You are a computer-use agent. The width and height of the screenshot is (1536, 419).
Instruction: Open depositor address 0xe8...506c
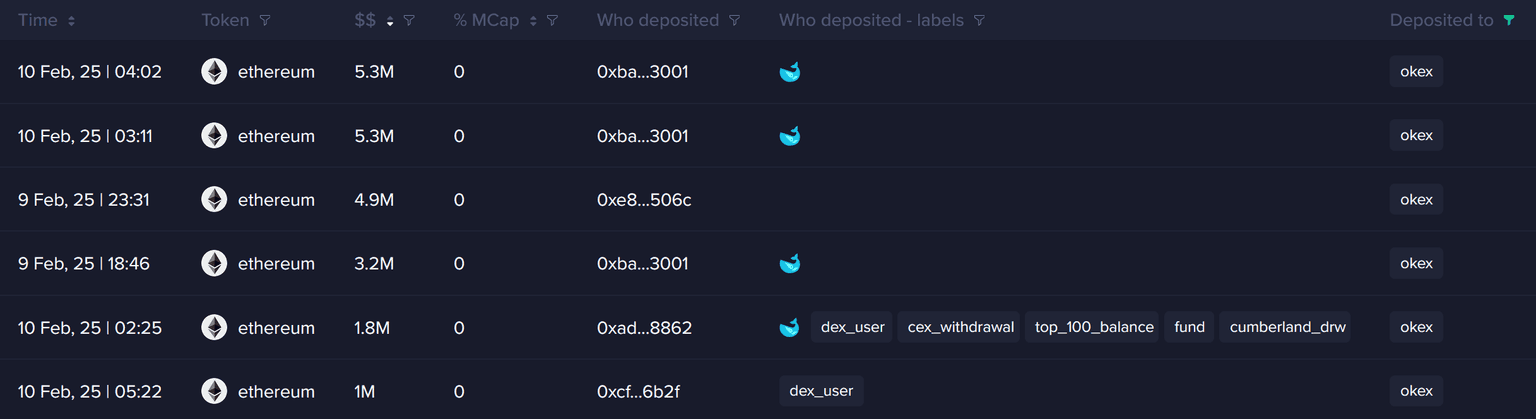pos(643,200)
